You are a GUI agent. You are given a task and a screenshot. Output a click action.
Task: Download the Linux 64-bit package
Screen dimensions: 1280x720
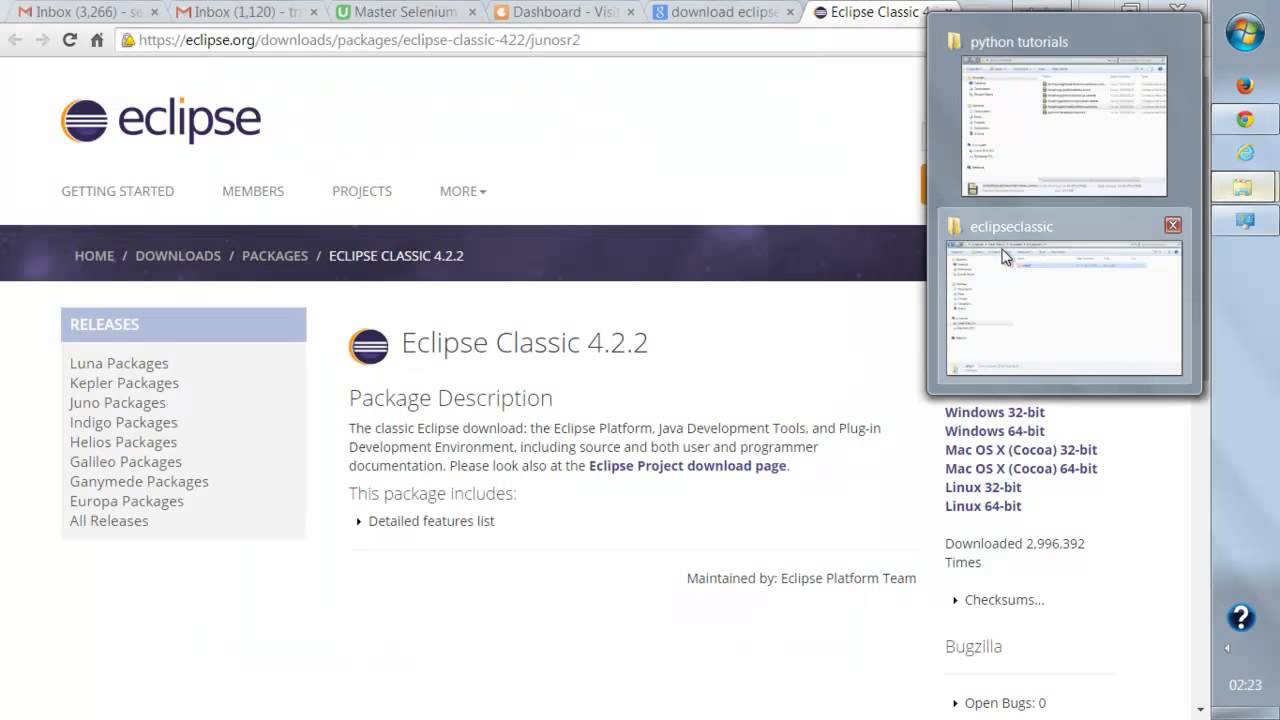tap(983, 507)
